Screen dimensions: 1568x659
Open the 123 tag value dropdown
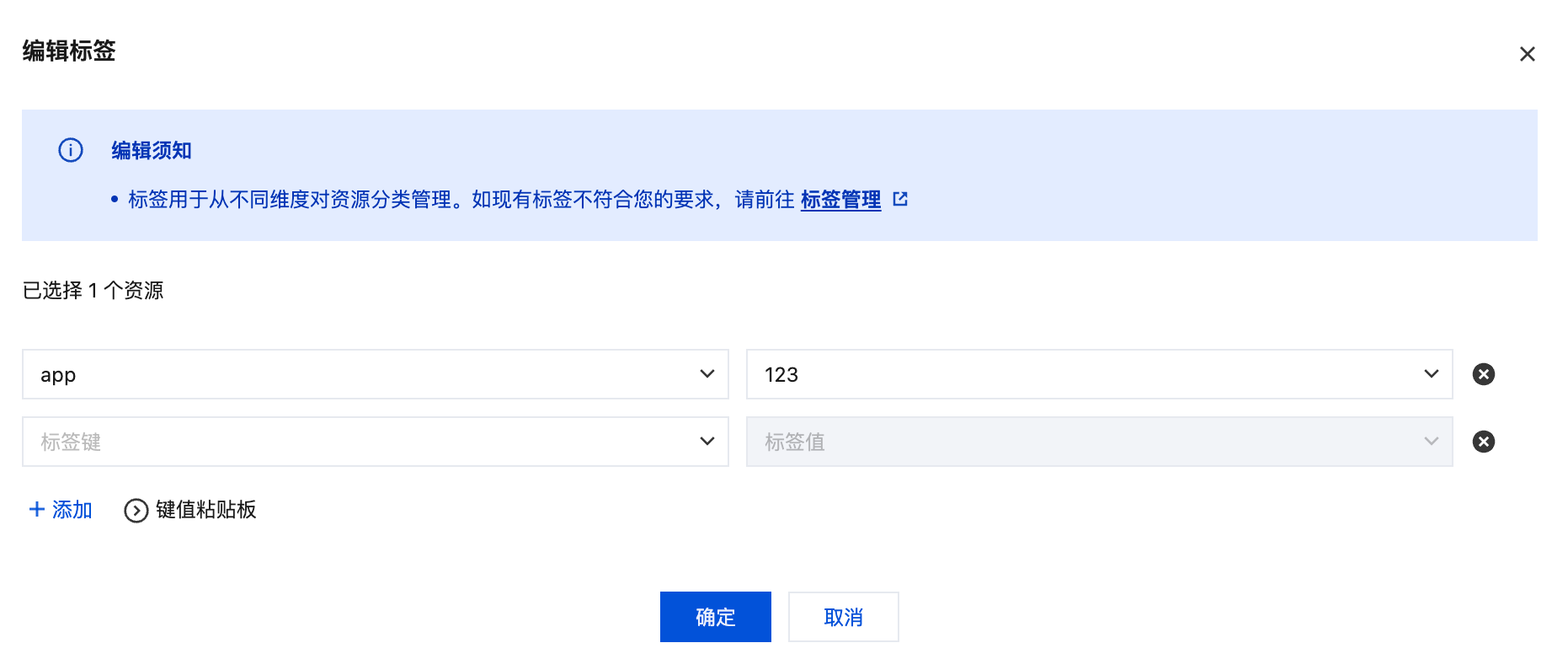pos(1086,374)
